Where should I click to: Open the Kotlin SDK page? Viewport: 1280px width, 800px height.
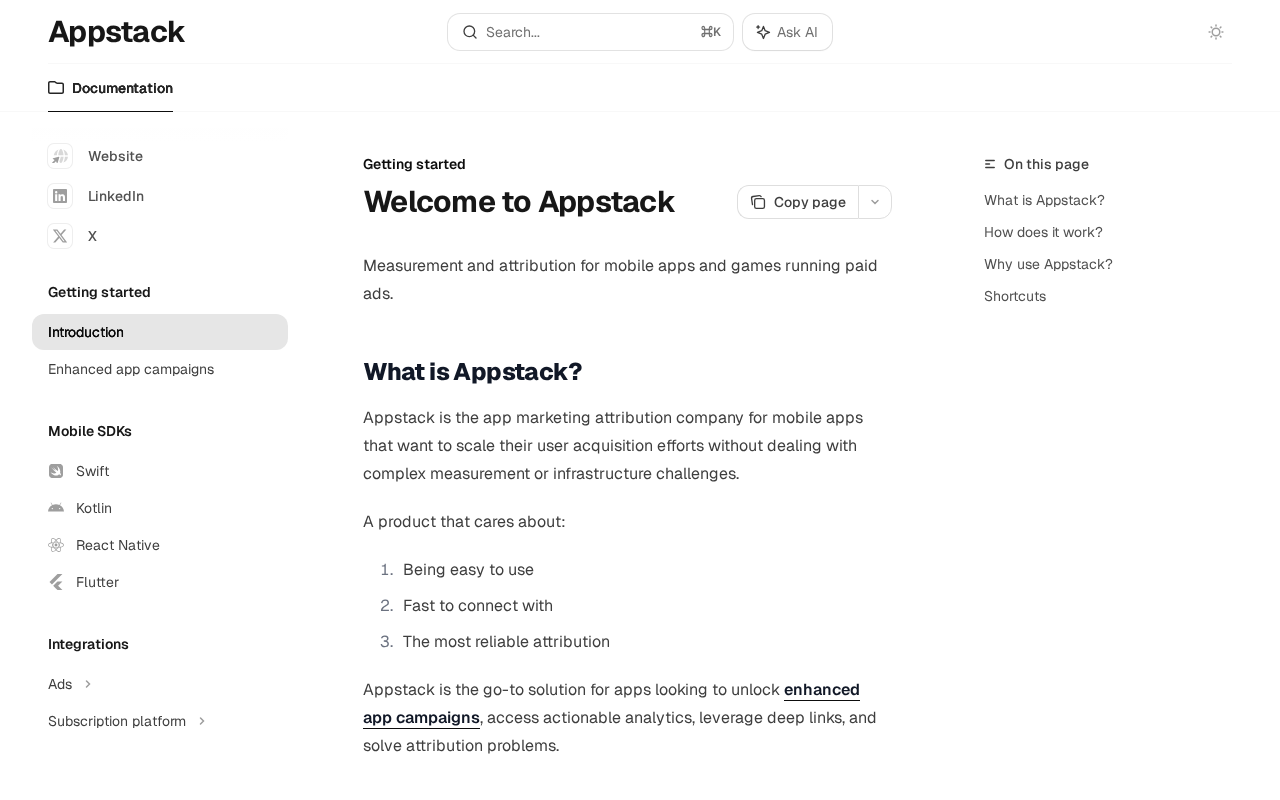click(x=94, y=508)
